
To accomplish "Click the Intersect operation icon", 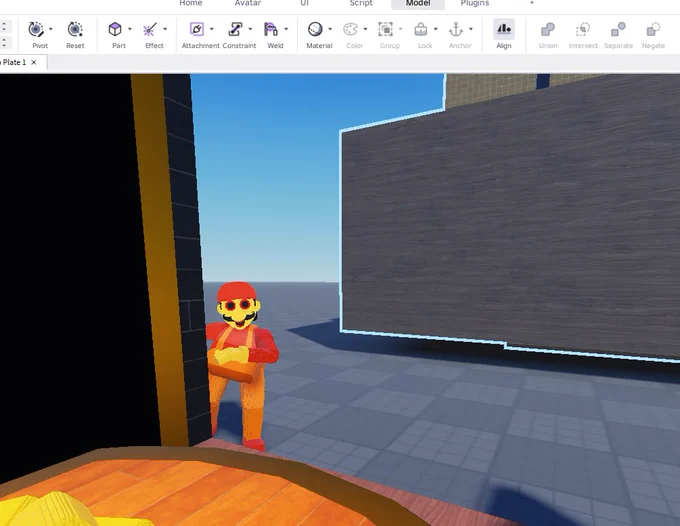I will [583, 29].
